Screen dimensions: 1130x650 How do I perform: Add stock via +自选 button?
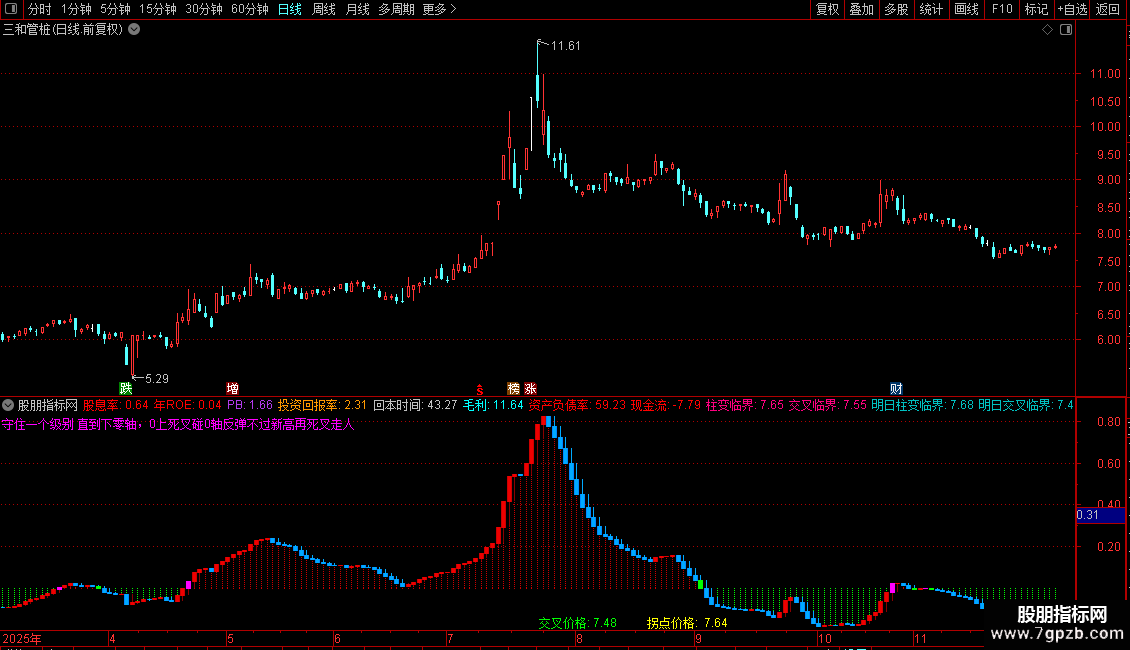[x=1072, y=9]
